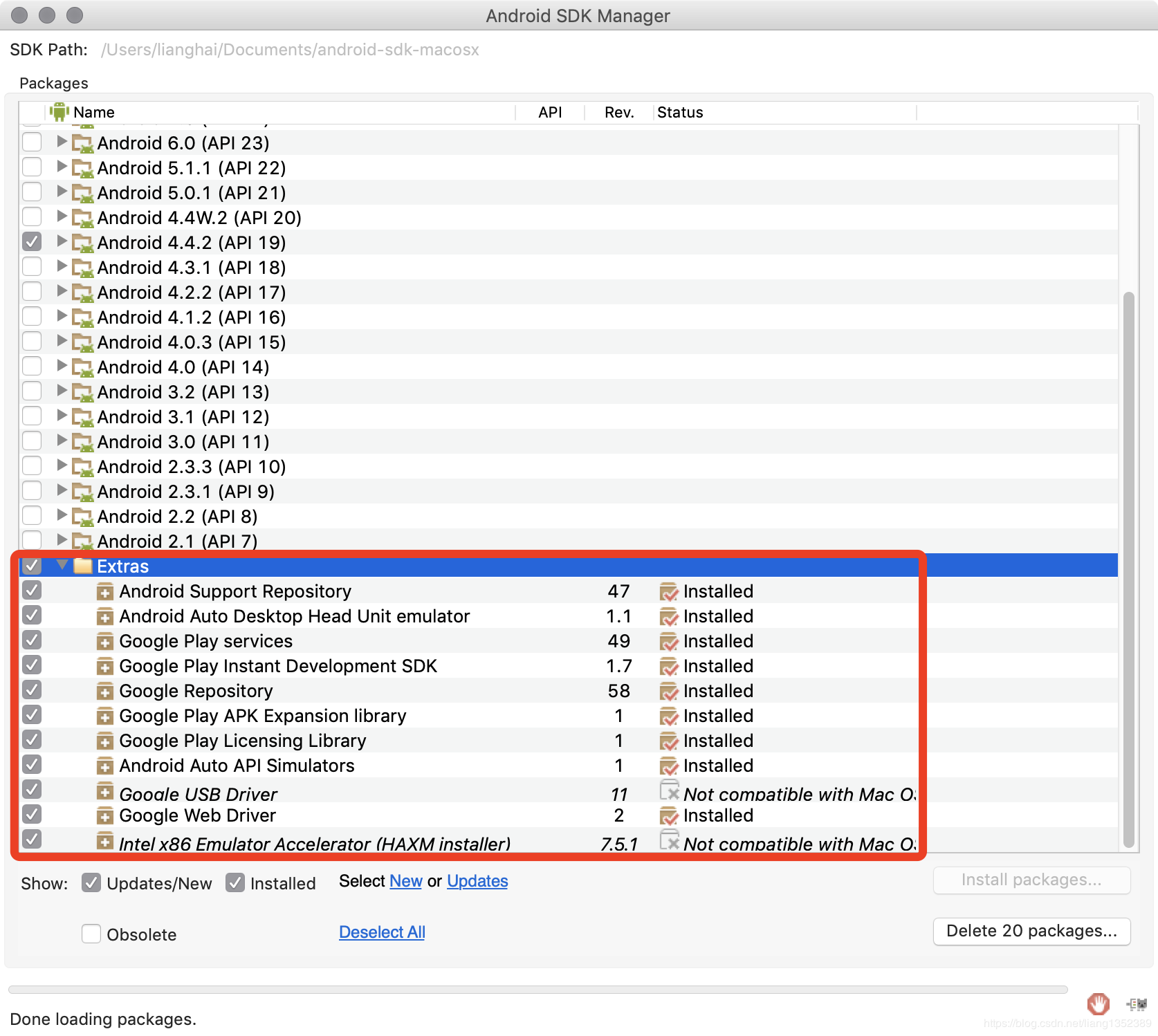Click the Android 2.2 (API 8) folder icon
The width and height of the screenshot is (1158, 1036).
coord(83,517)
